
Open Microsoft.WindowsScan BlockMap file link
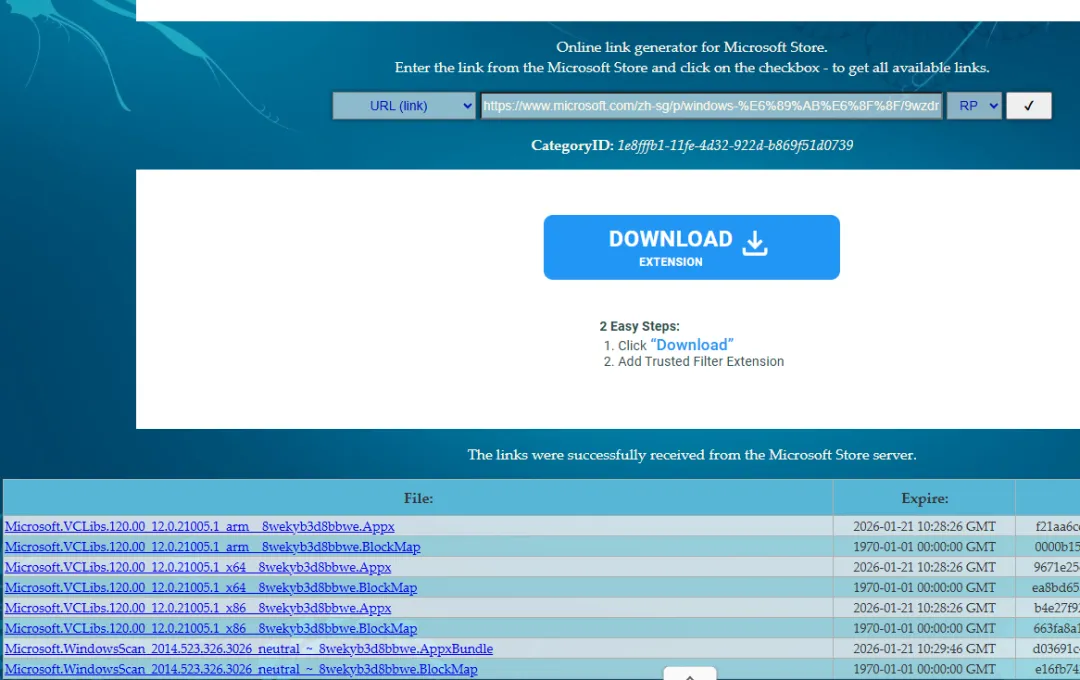(241, 670)
